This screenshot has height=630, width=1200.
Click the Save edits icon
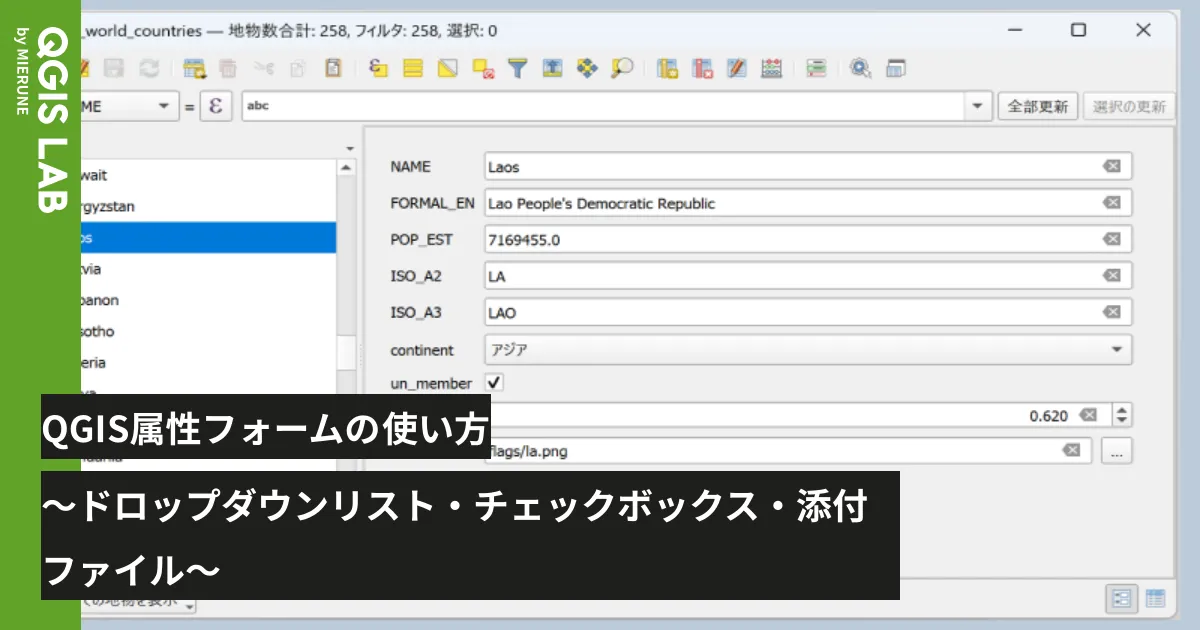pyautogui.click(x=113, y=67)
